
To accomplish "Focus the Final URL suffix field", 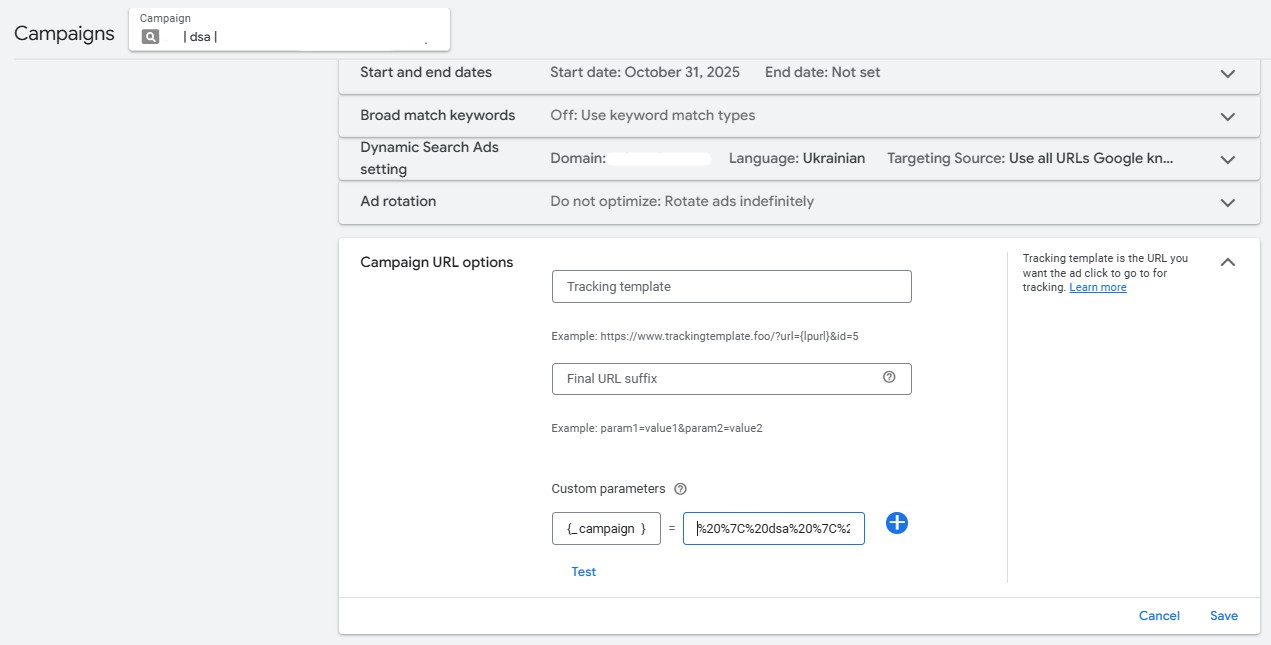I will click(715, 379).
